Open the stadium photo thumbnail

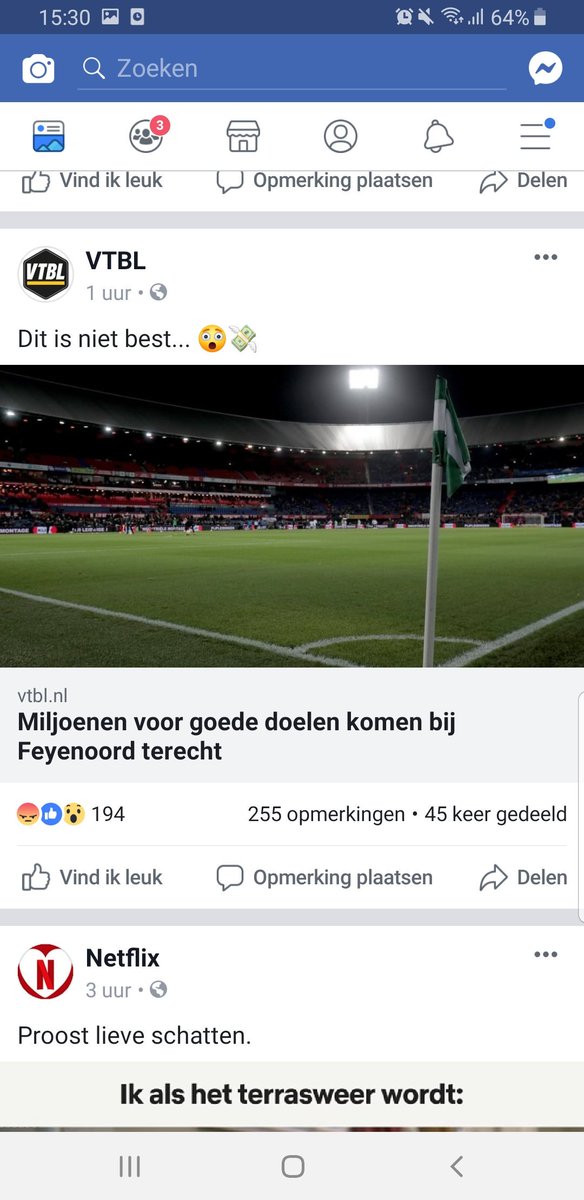click(292, 516)
